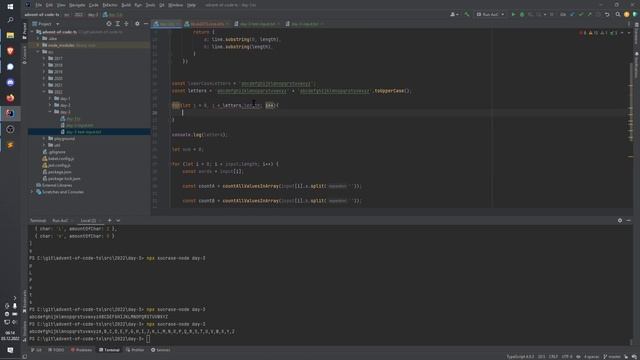Click the Git push arrow icon

coord(589,14)
